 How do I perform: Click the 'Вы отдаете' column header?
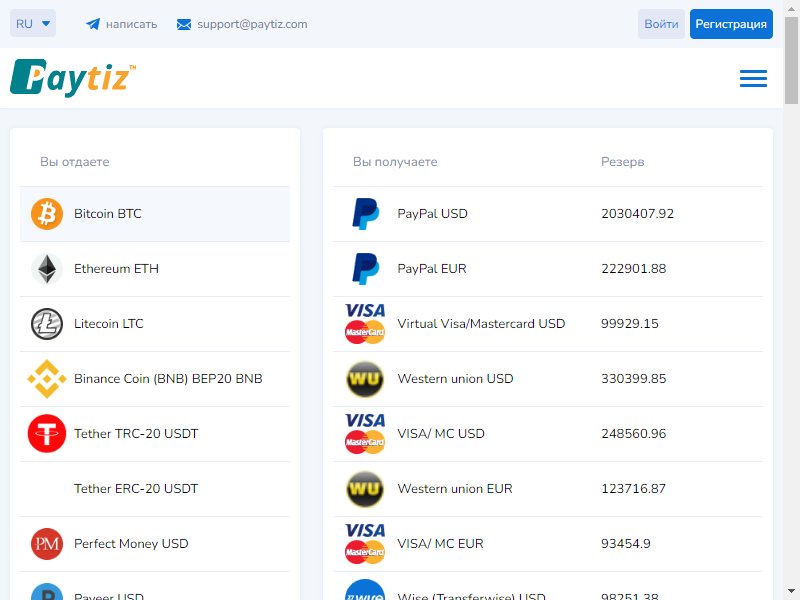coord(74,162)
